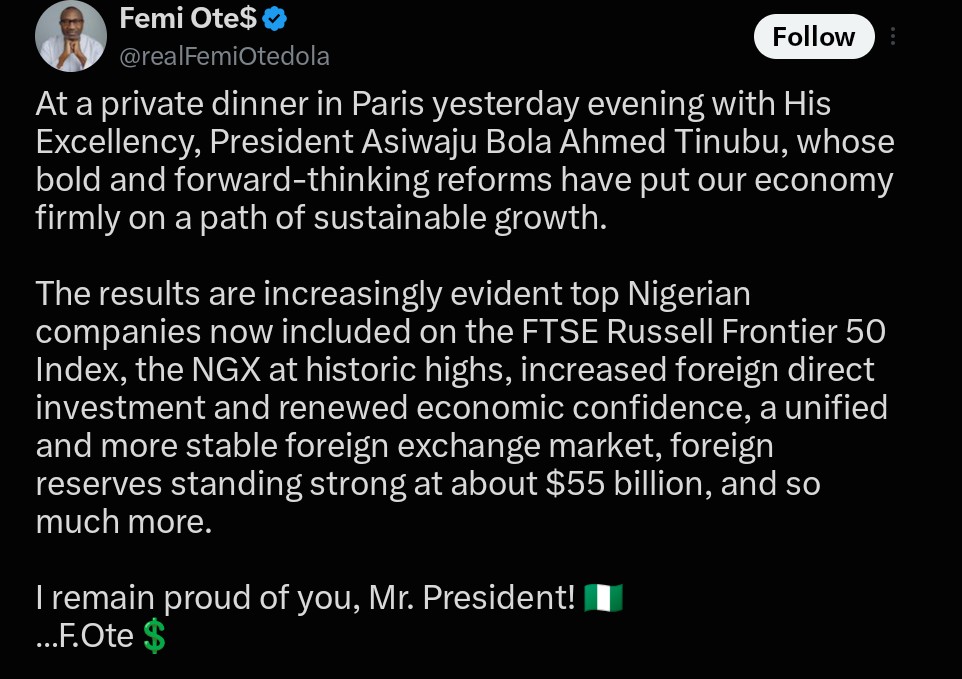This screenshot has height=679, width=962.
Task: Click the 'sustainable growth' phrase
Action: [460, 218]
